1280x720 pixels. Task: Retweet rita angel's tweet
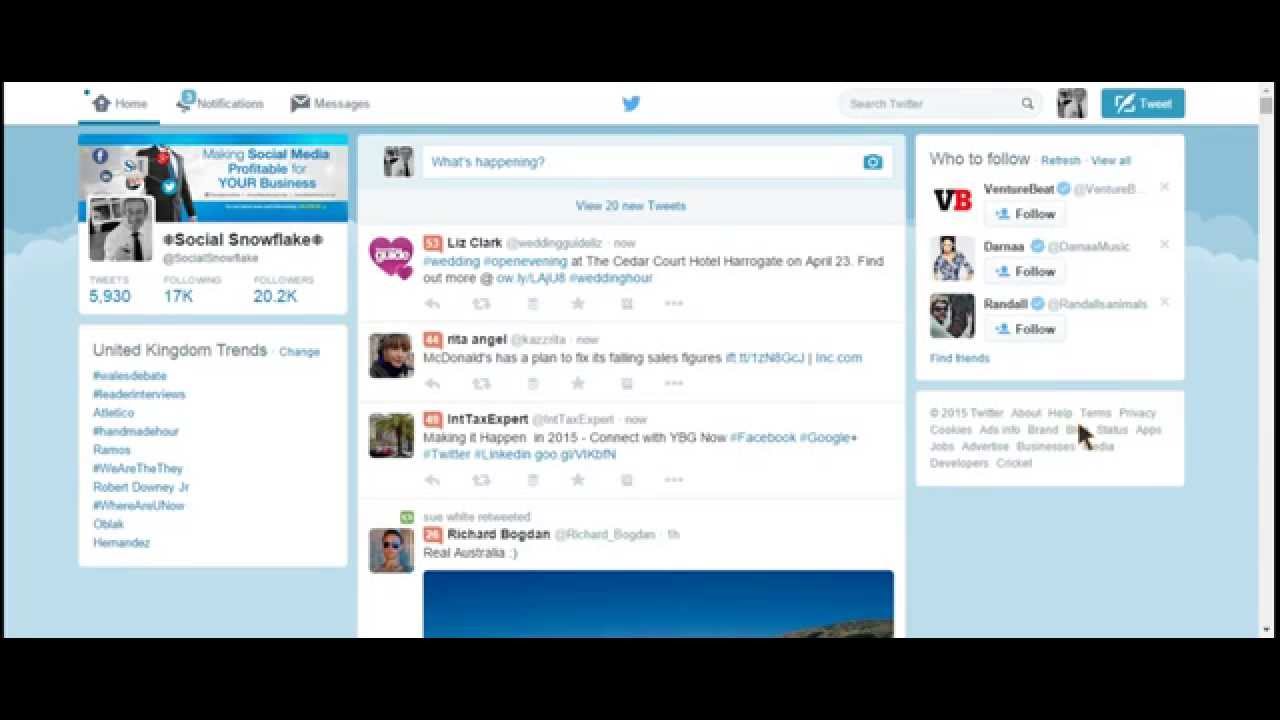[x=481, y=383]
